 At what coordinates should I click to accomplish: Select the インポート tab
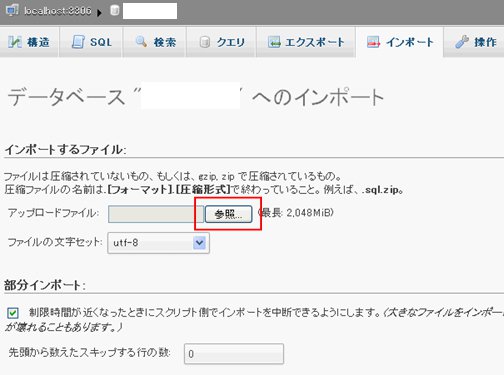(399, 42)
